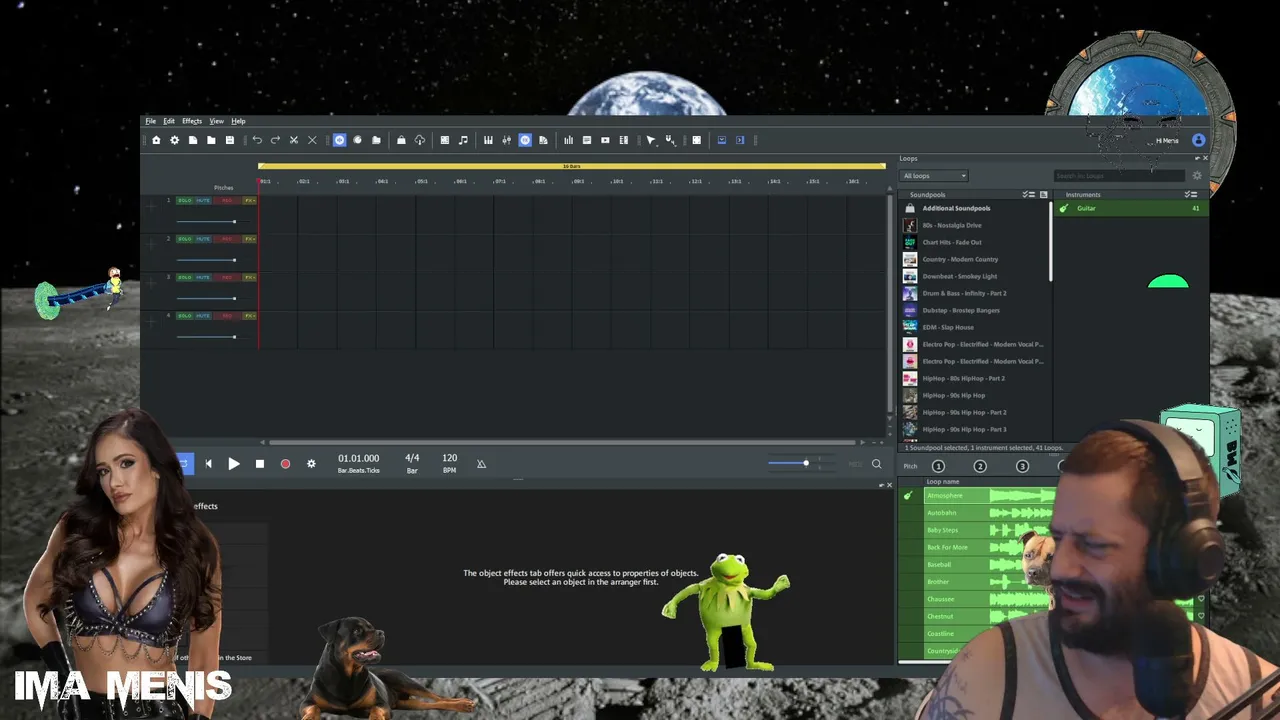
Task: Change the 4/4 time signature
Action: click(x=412, y=458)
